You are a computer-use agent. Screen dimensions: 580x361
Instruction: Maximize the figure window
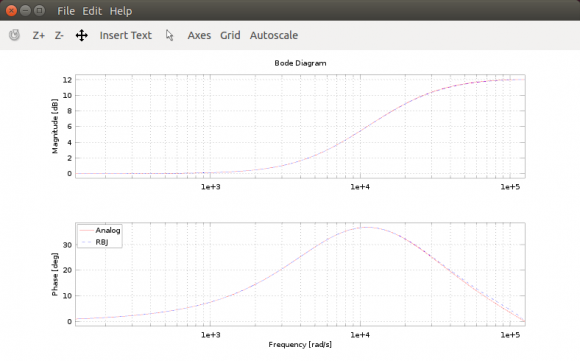(39, 11)
